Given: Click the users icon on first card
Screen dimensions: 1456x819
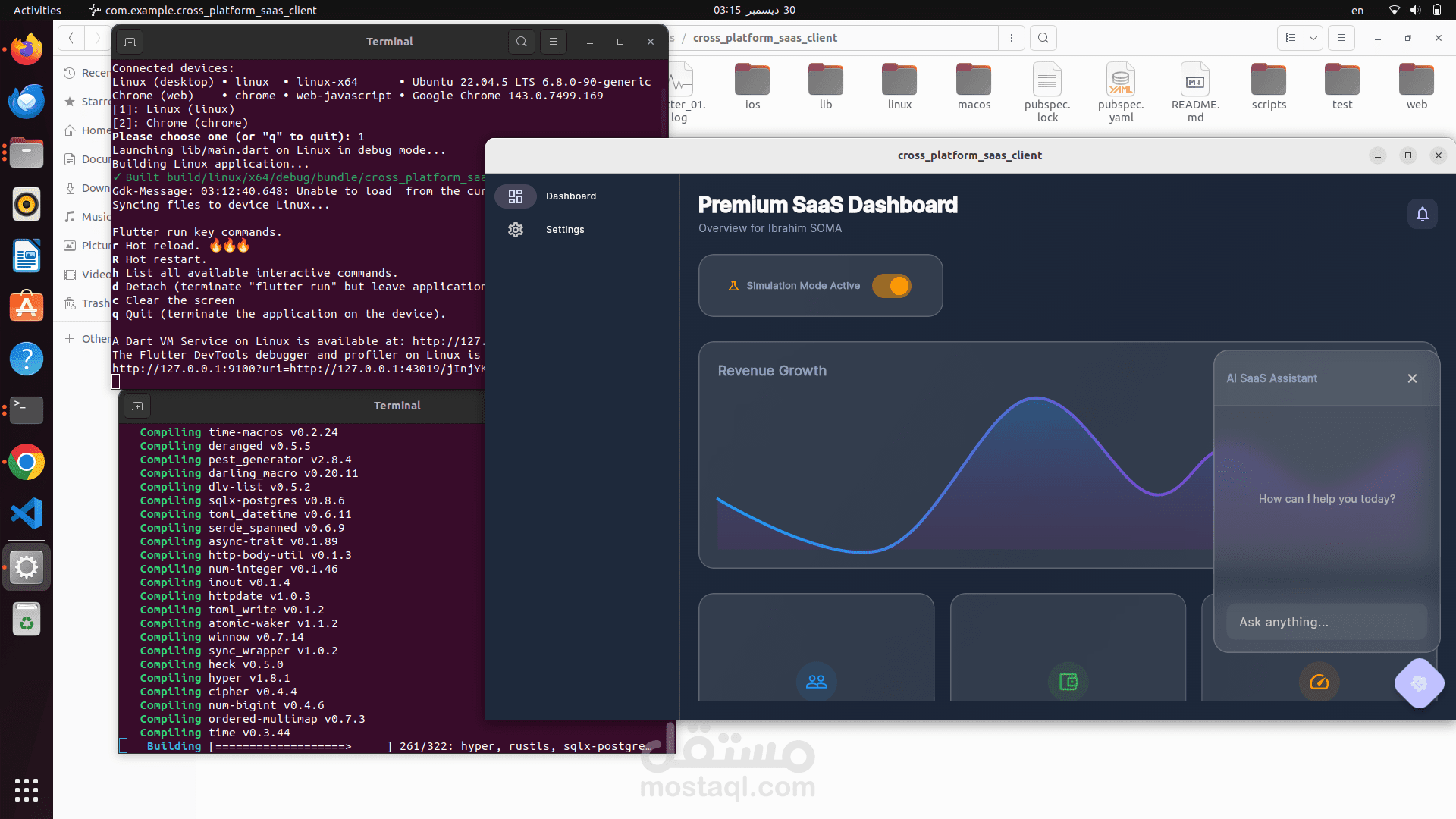Looking at the screenshot, I should point(816,682).
